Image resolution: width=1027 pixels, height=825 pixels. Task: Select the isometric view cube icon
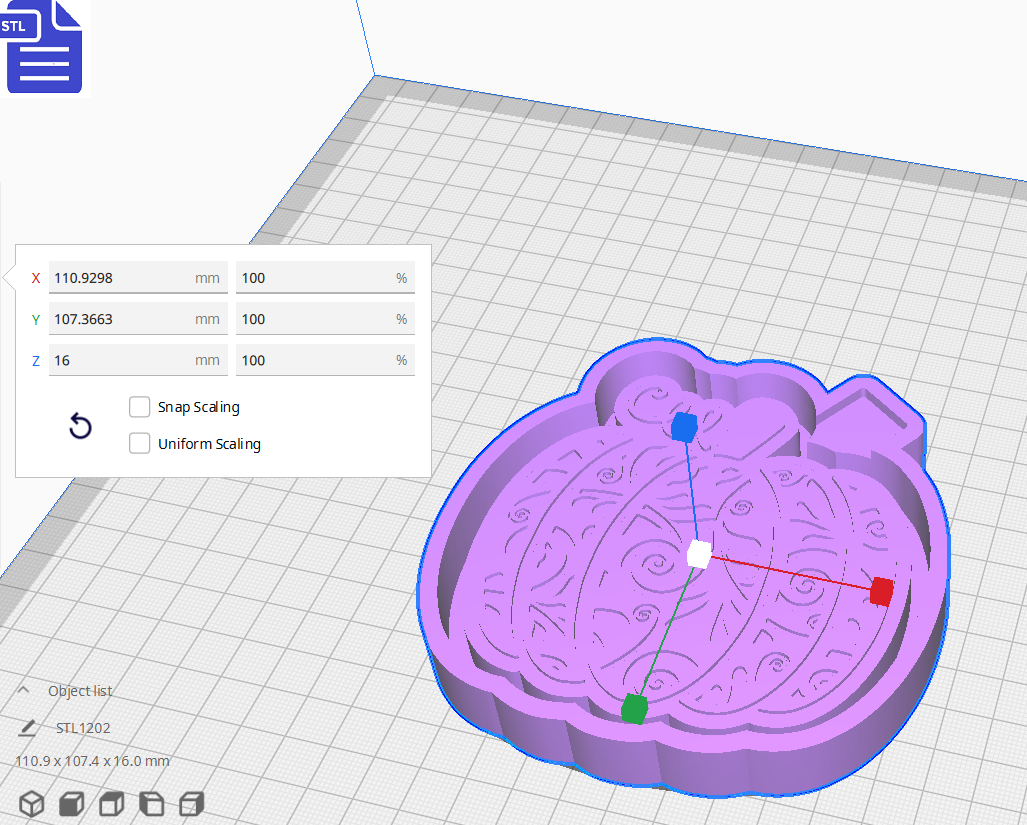pyautogui.click(x=31, y=803)
